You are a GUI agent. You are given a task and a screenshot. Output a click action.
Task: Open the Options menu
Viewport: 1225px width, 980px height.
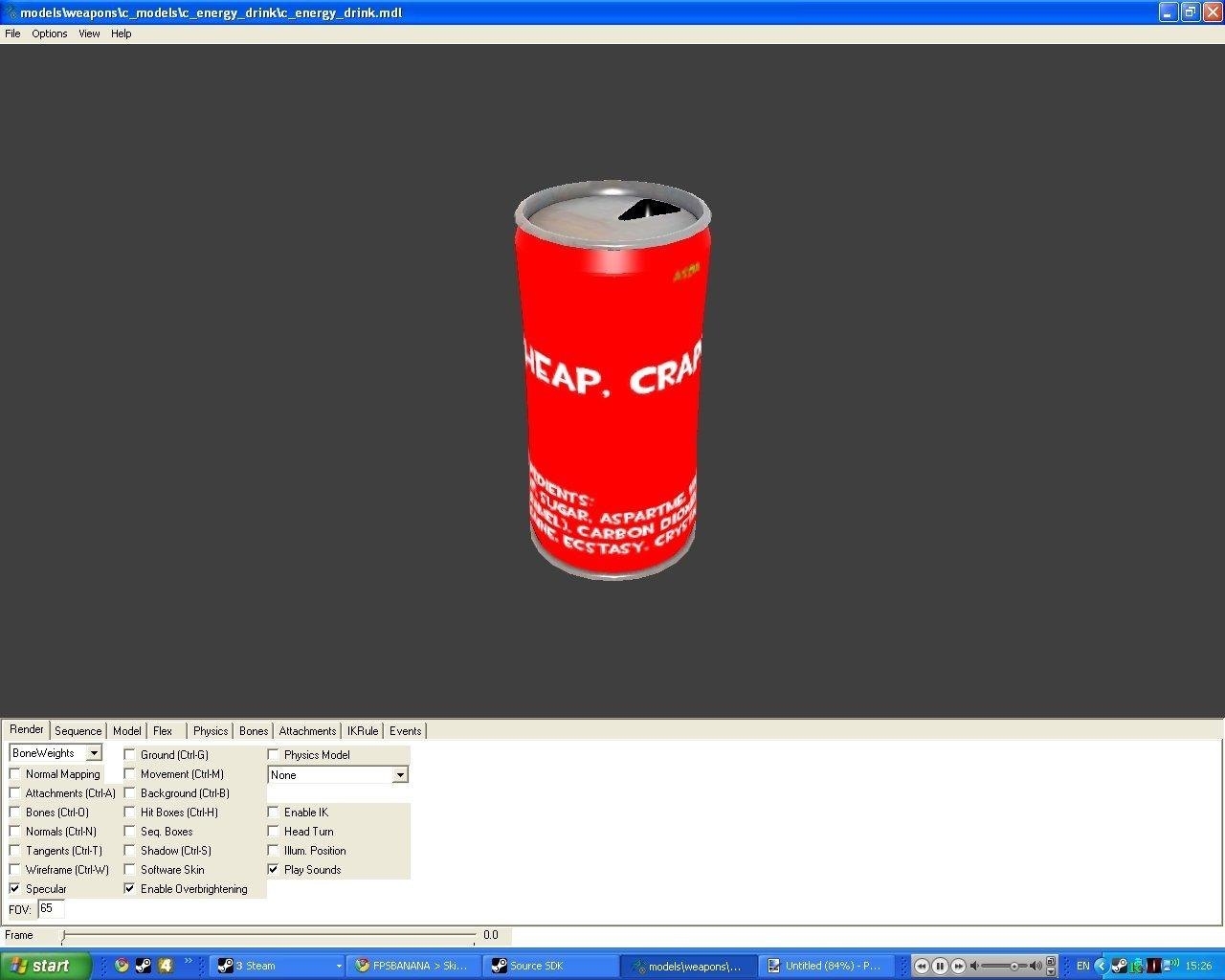click(49, 33)
